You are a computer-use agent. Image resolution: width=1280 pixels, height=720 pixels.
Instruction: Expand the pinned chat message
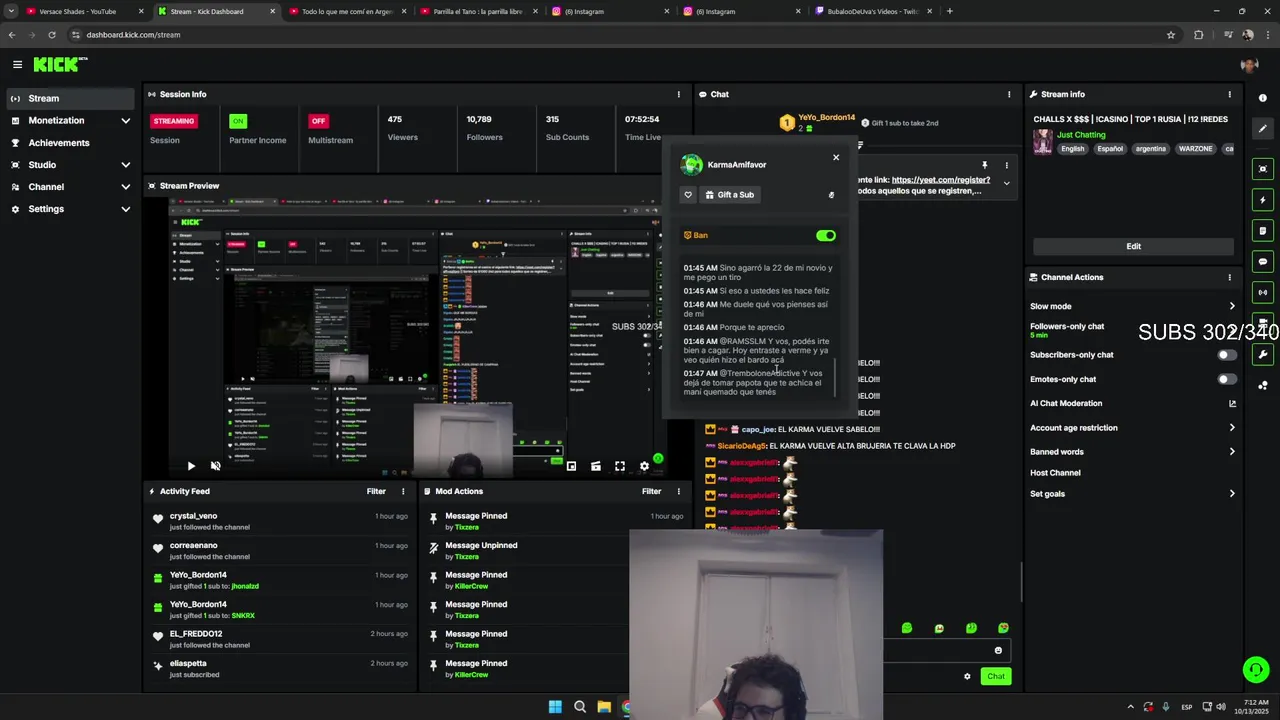[1006, 183]
